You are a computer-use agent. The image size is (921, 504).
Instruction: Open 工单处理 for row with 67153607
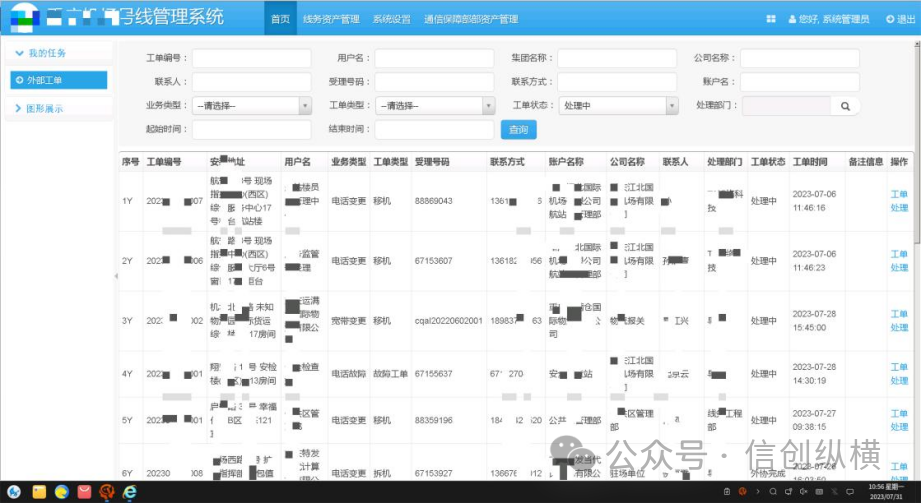click(x=899, y=261)
